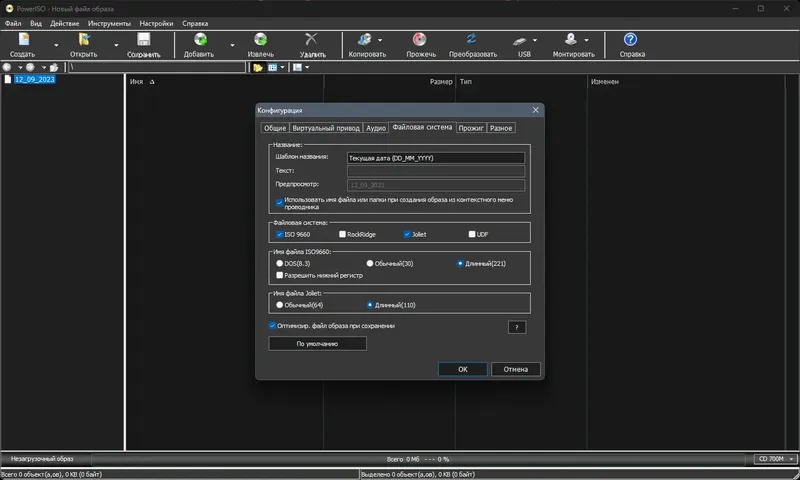Click the Незагрузочный образ status button

[46, 459]
